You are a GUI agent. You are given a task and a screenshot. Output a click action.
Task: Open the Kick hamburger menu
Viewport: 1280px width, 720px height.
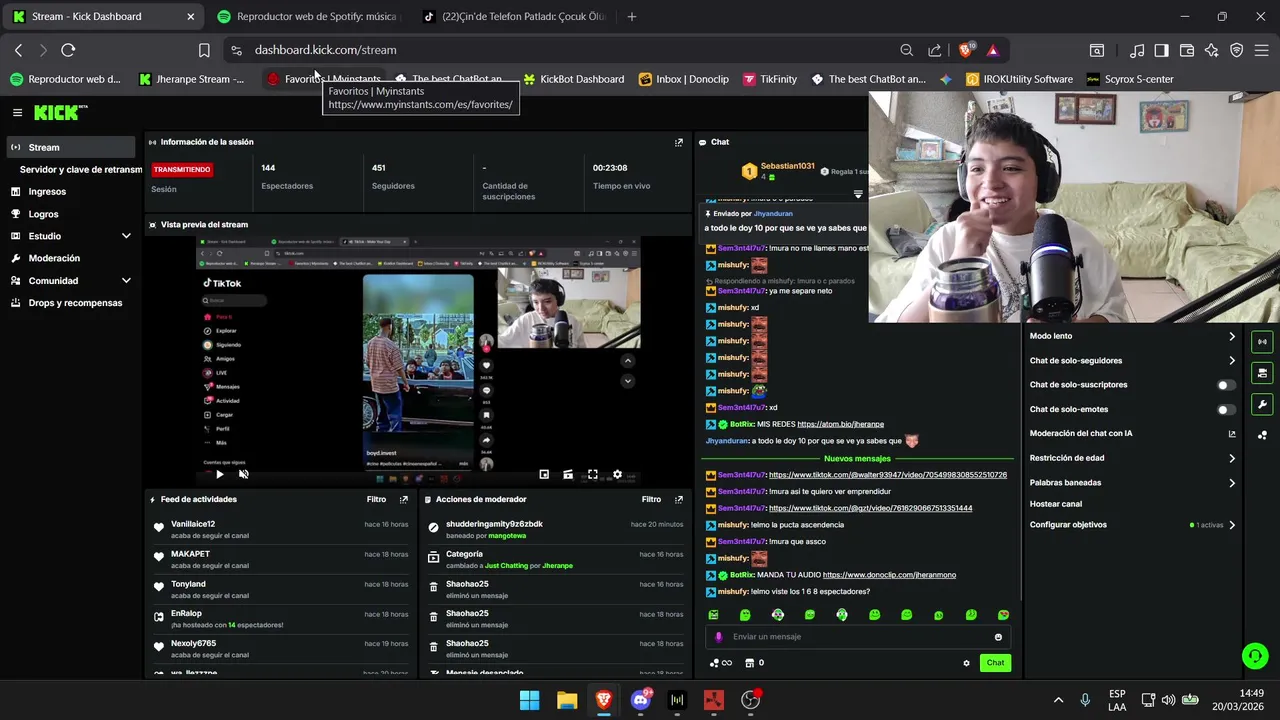click(17, 113)
